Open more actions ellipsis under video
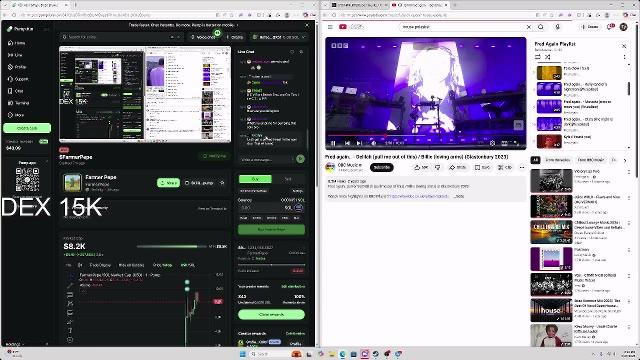Viewport: 640px width, 360px height. point(522,167)
